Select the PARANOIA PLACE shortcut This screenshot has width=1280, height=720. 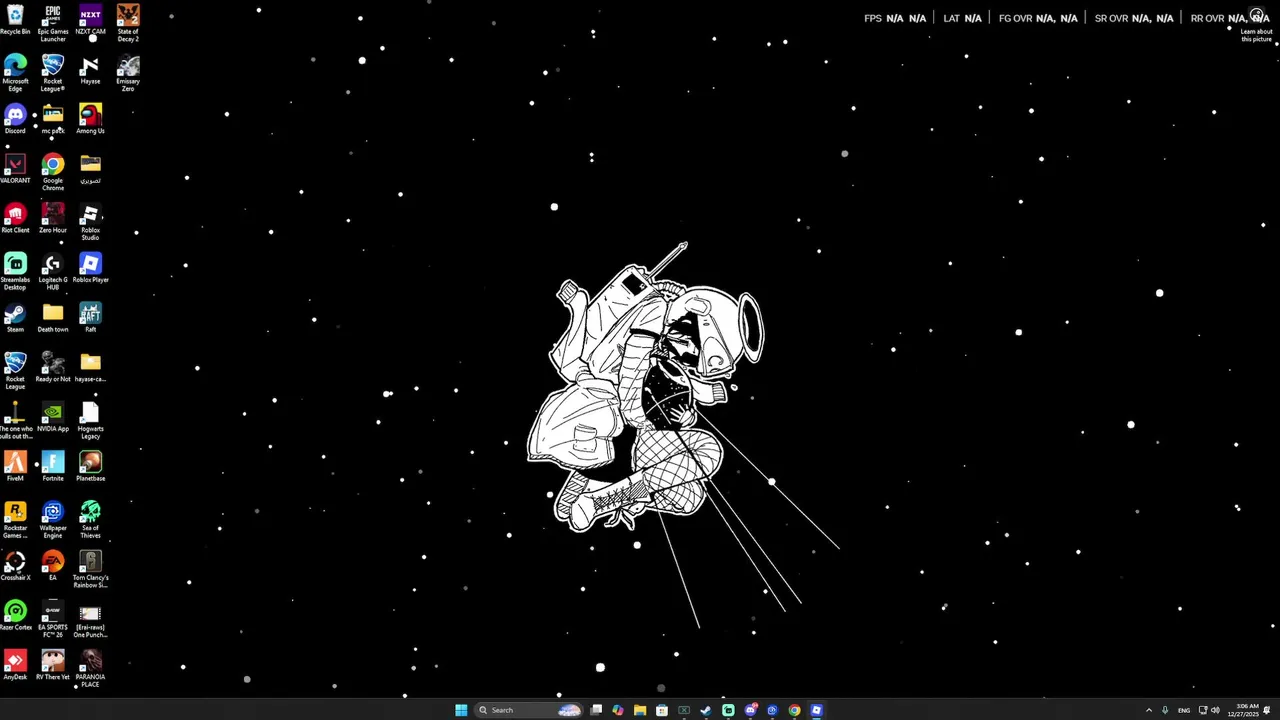coord(90,668)
